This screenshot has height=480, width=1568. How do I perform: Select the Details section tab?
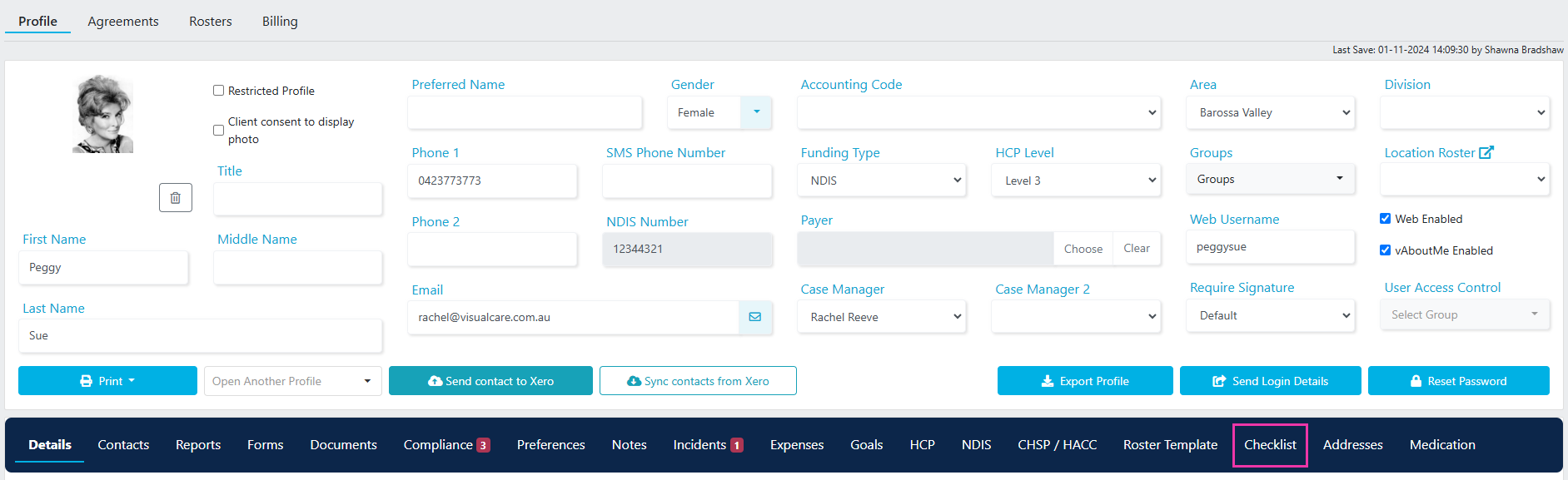50,445
